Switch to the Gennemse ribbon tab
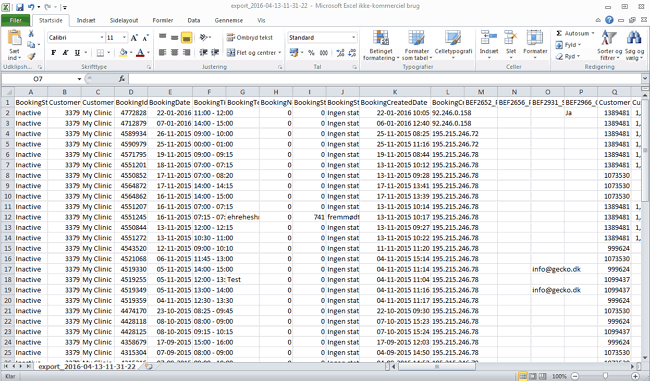This screenshot has height=381, width=650. tap(228, 20)
